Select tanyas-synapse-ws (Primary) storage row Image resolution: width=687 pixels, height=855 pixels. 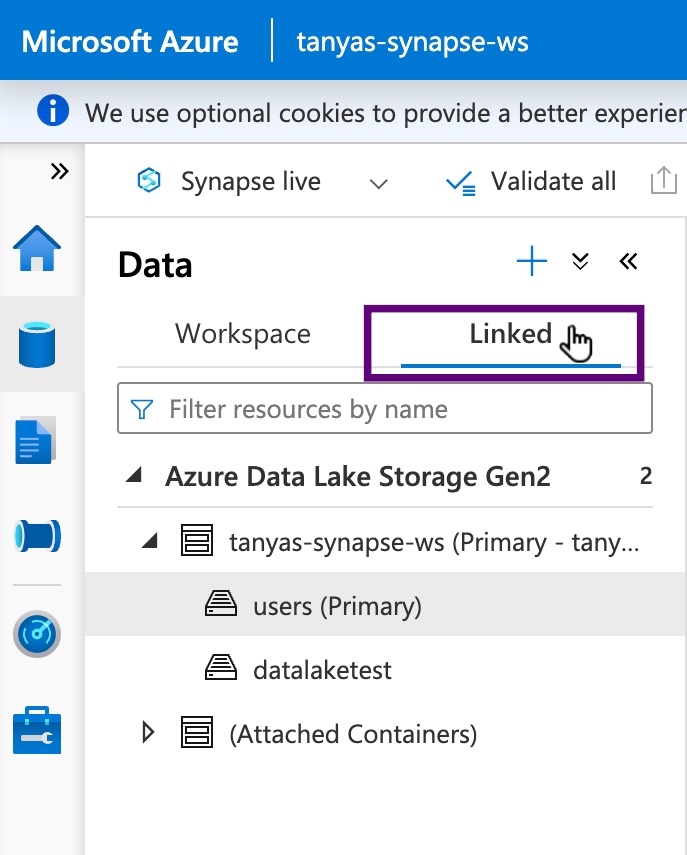pos(385,541)
